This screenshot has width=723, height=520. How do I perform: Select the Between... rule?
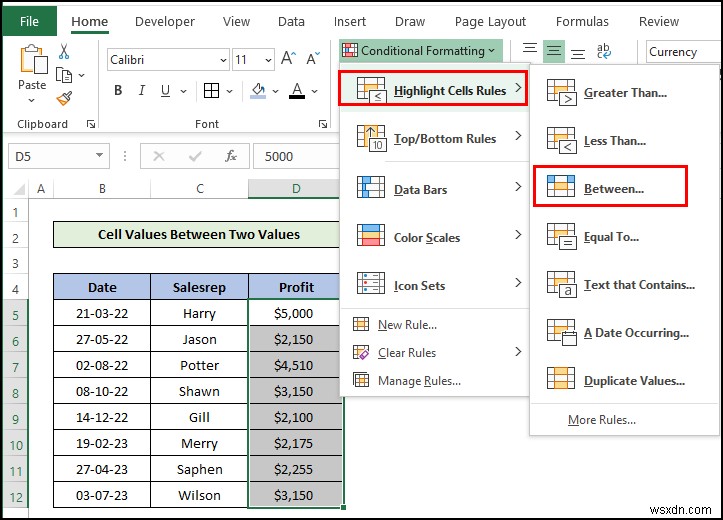click(x=610, y=186)
